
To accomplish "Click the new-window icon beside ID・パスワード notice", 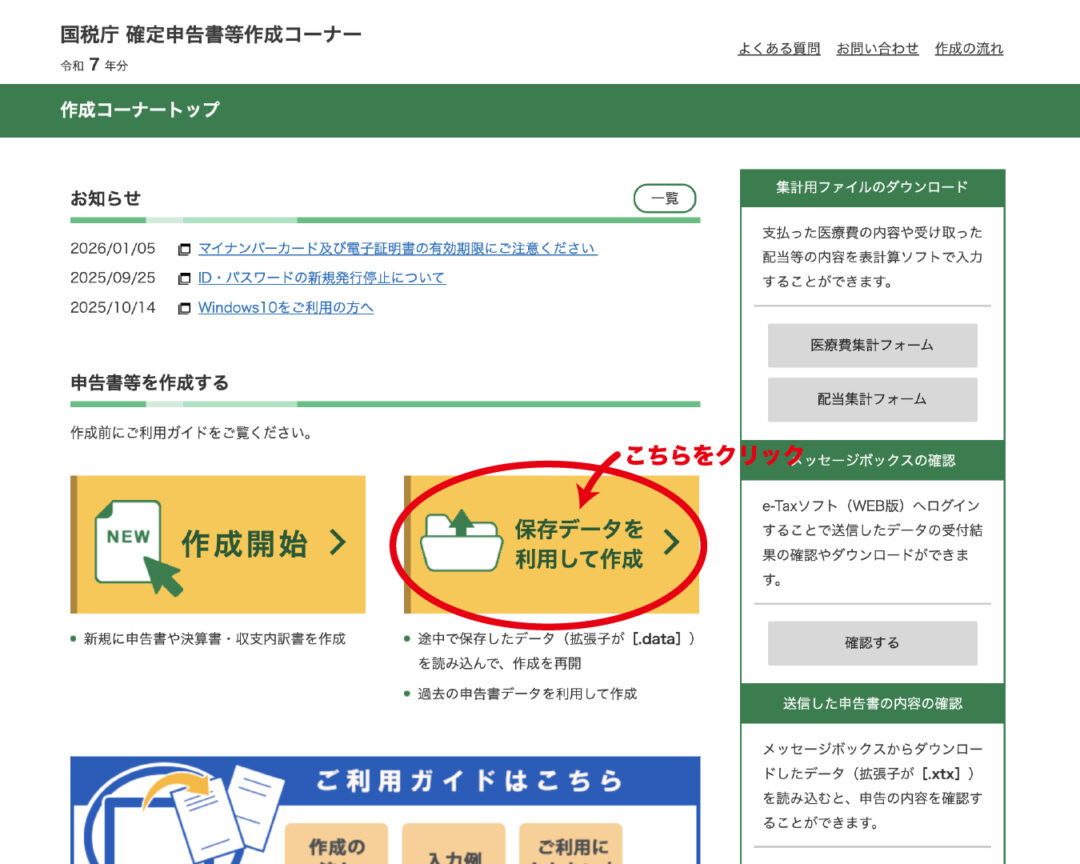I will pos(184,279).
